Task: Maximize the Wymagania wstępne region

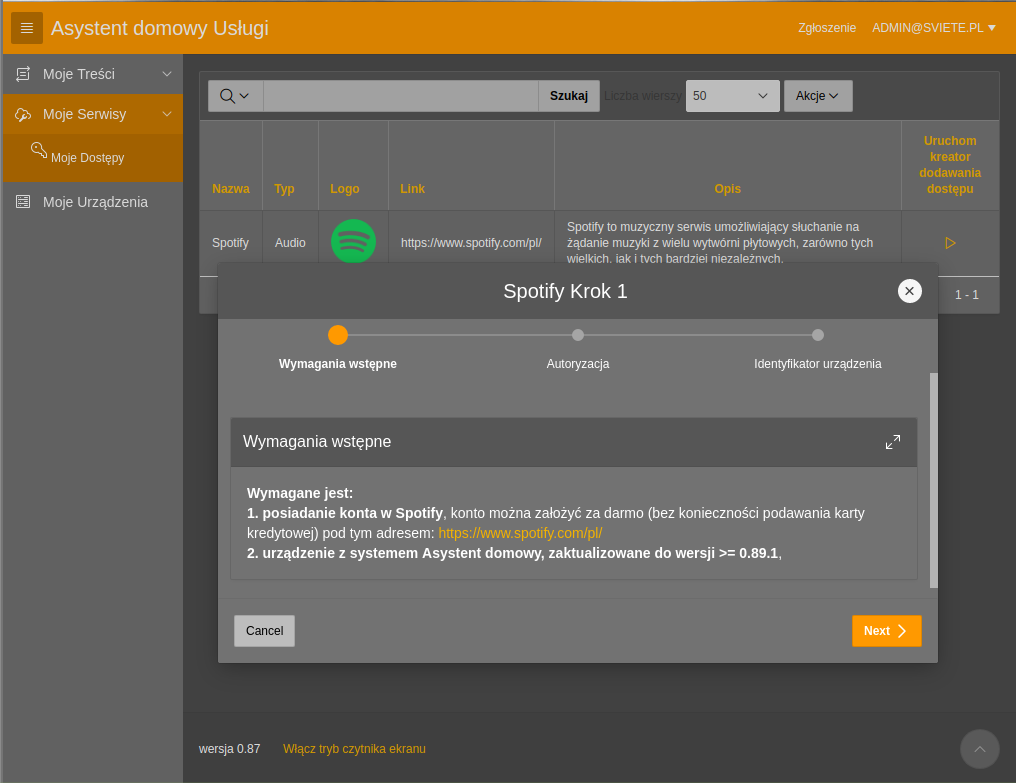Action: (x=893, y=442)
